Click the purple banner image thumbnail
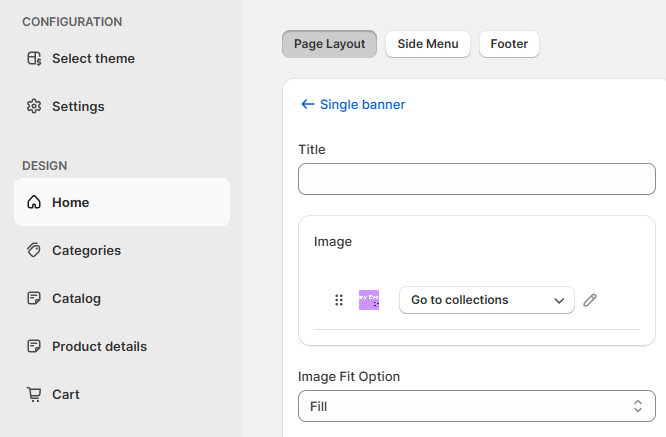 tap(369, 300)
